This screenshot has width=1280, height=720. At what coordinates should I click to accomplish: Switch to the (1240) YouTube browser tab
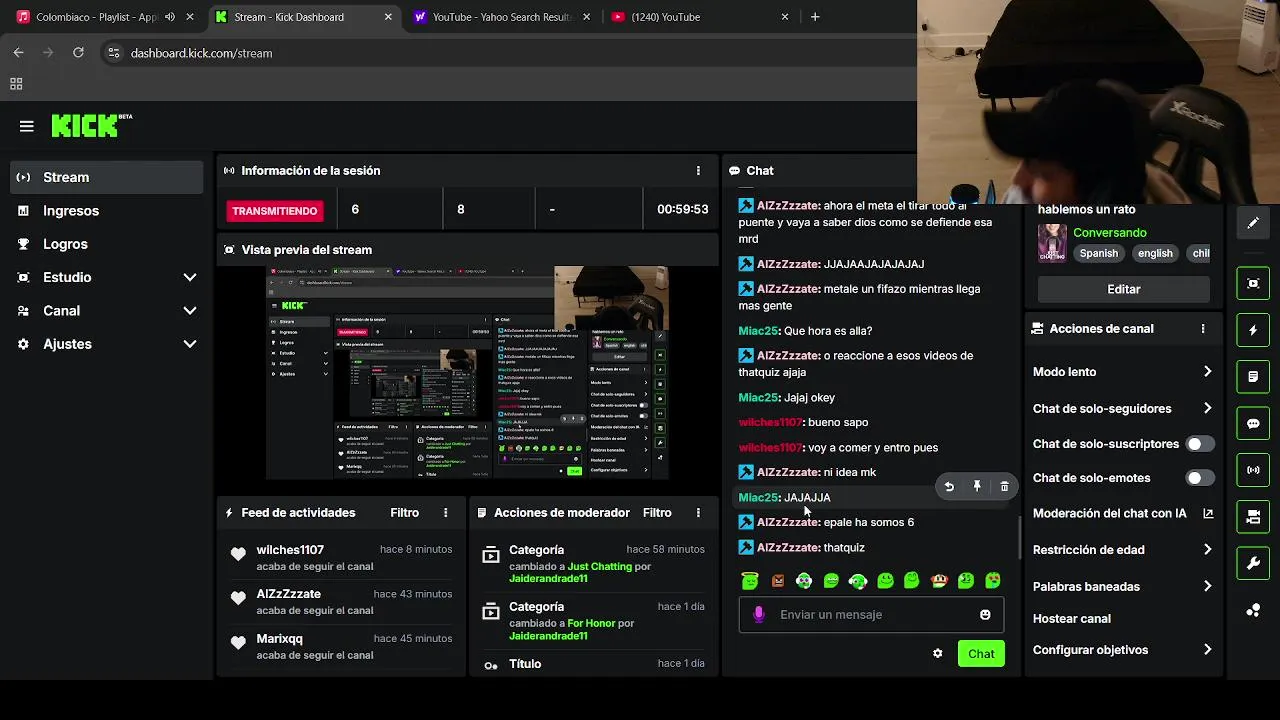point(700,17)
